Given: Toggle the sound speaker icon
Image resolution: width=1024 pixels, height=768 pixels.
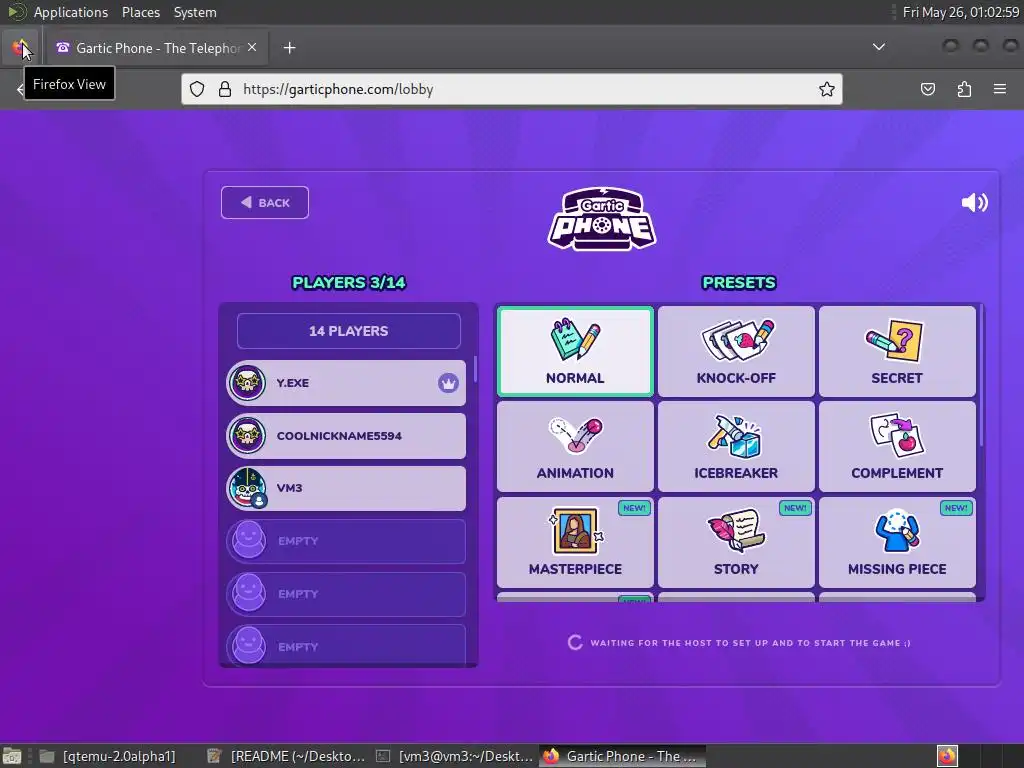Looking at the screenshot, I should (974, 202).
